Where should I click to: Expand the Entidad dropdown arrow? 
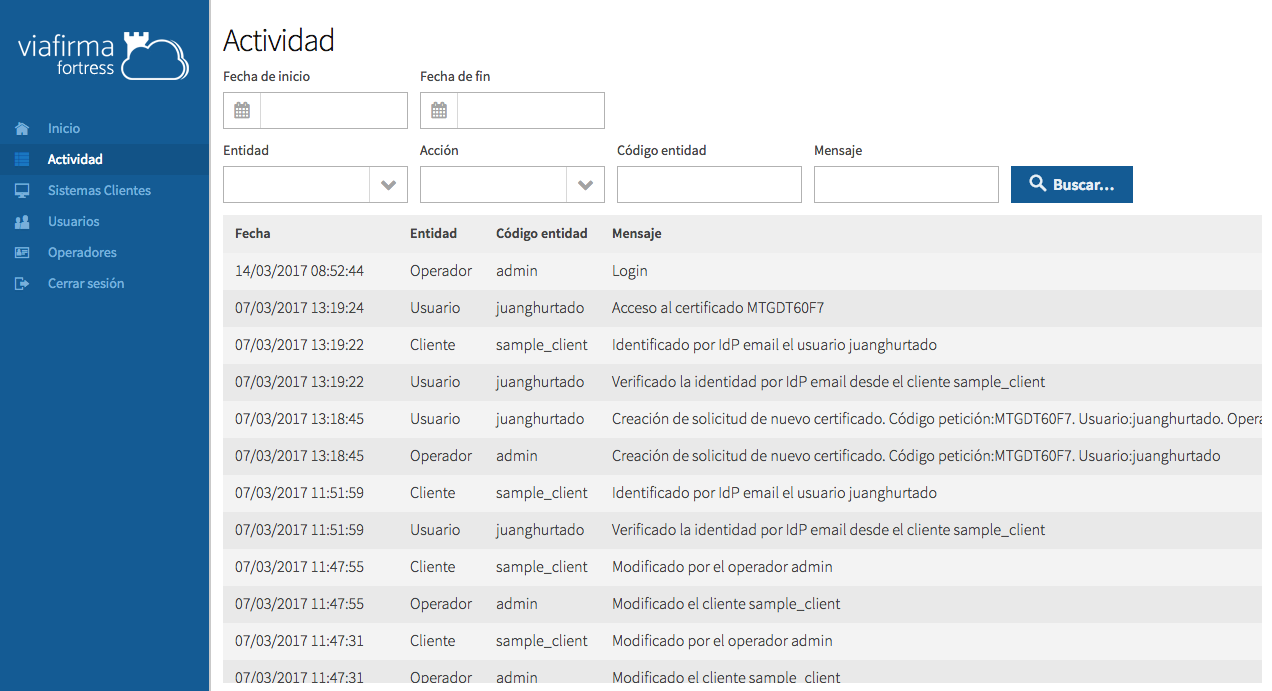(389, 185)
